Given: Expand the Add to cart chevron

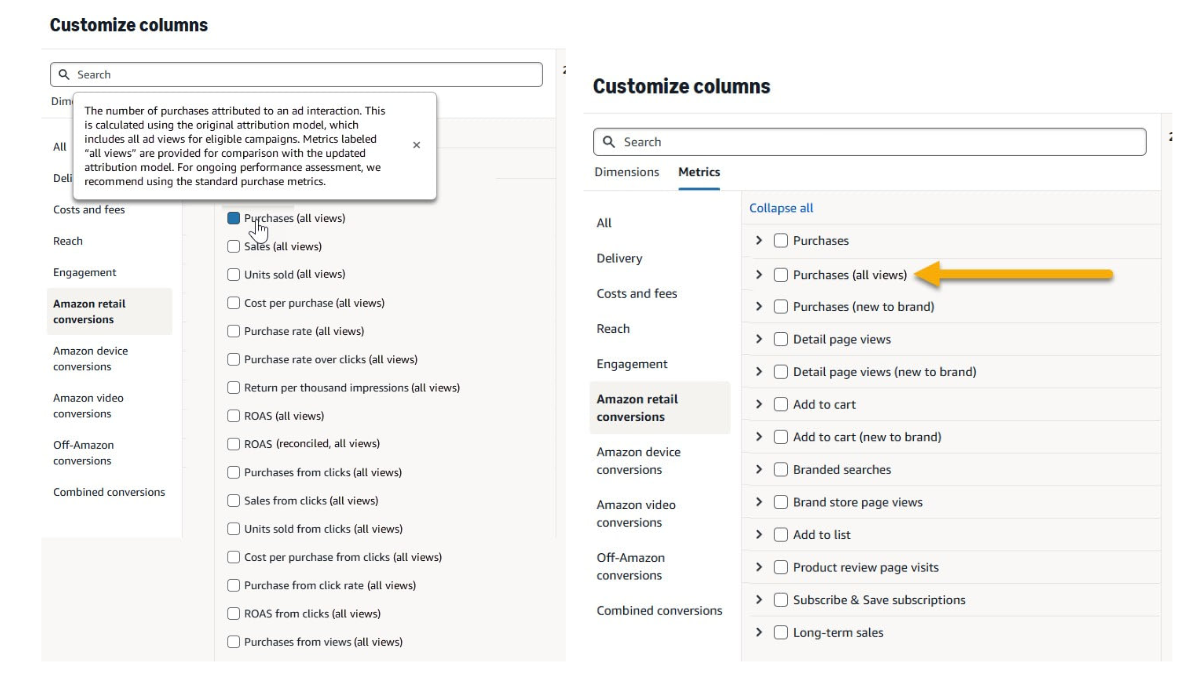Looking at the screenshot, I should (x=759, y=404).
